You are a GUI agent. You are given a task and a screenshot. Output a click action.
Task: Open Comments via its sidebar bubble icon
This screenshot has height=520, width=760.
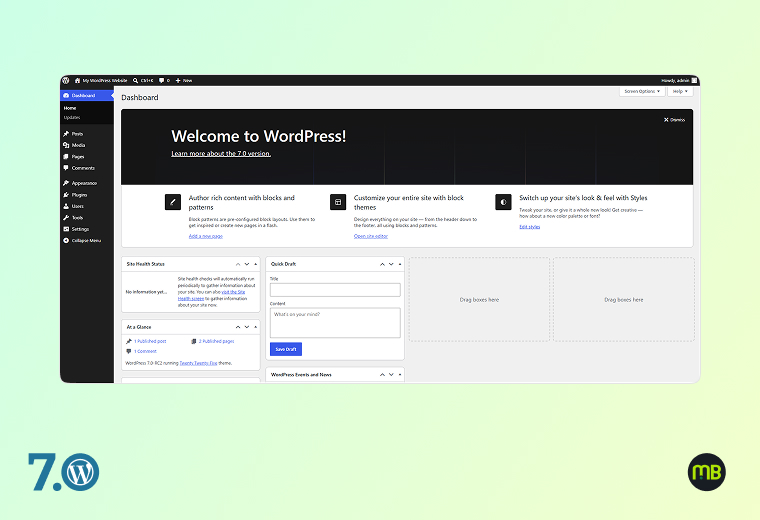coord(66,168)
